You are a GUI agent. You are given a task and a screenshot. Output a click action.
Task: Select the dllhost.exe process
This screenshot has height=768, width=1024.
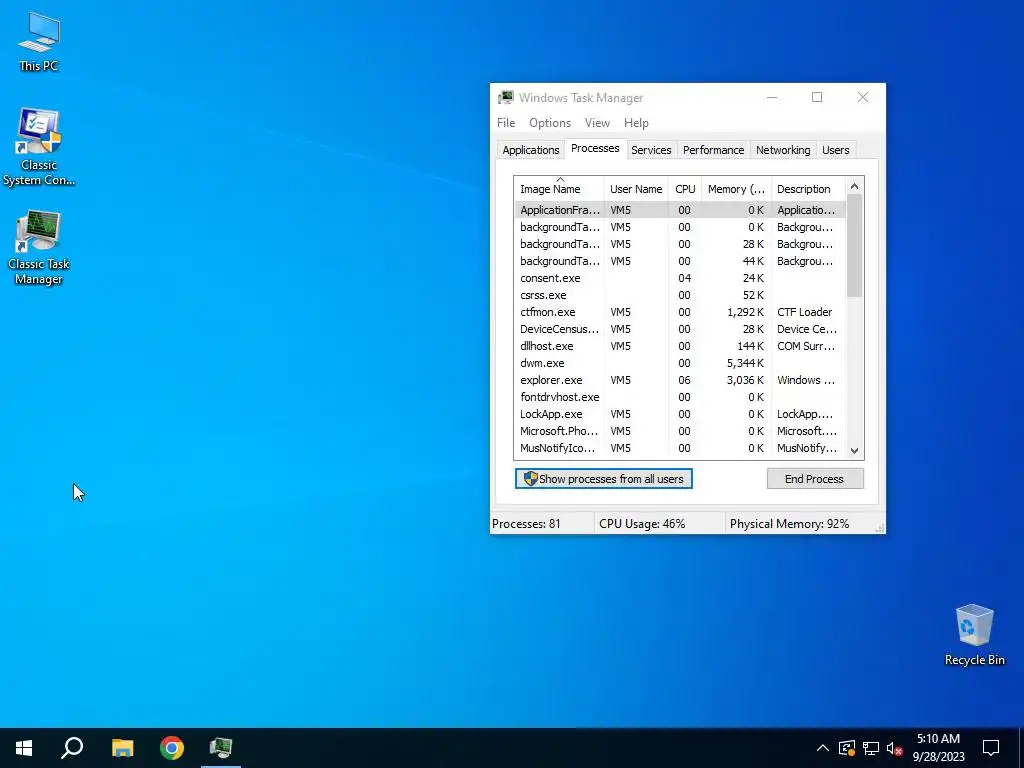pyautogui.click(x=679, y=346)
